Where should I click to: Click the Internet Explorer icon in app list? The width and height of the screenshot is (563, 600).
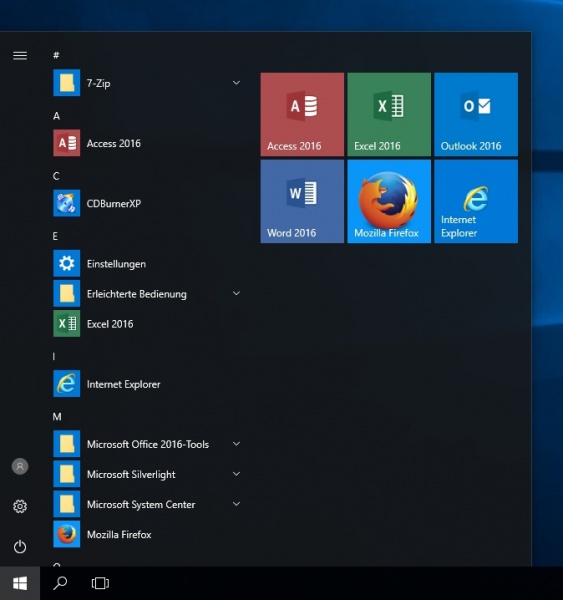(x=67, y=384)
